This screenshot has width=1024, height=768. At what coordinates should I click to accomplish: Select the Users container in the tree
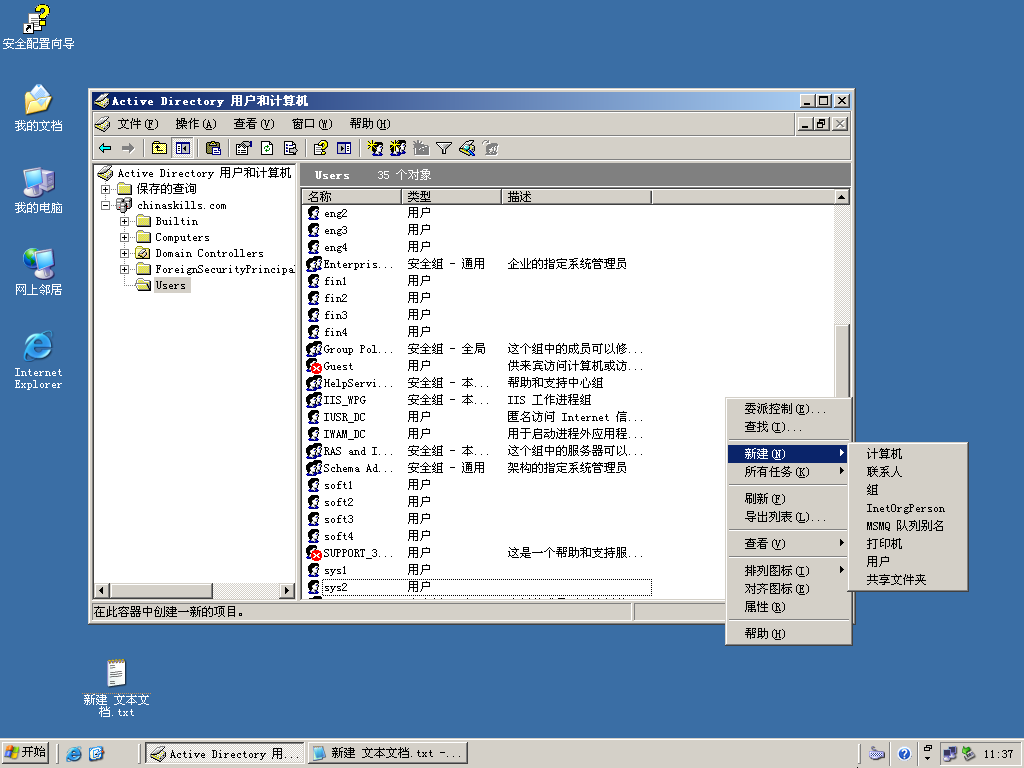click(170, 285)
